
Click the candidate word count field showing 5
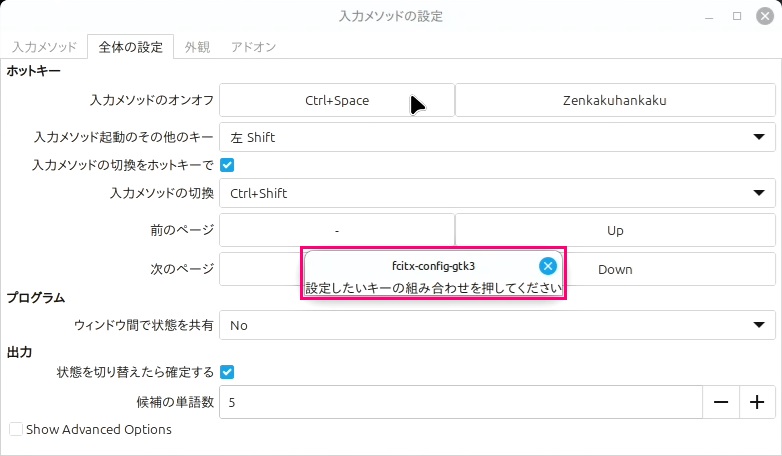(460, 402)
